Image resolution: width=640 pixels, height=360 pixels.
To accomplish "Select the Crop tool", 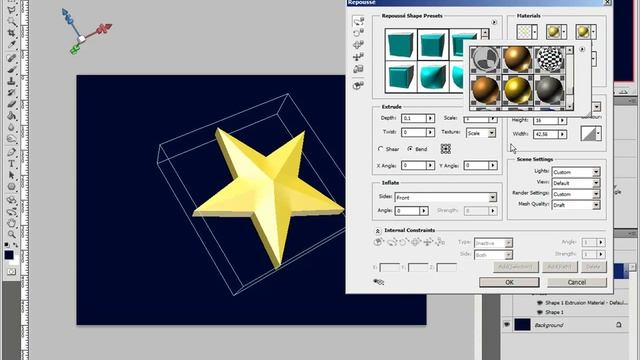I will tap(11, 33).
